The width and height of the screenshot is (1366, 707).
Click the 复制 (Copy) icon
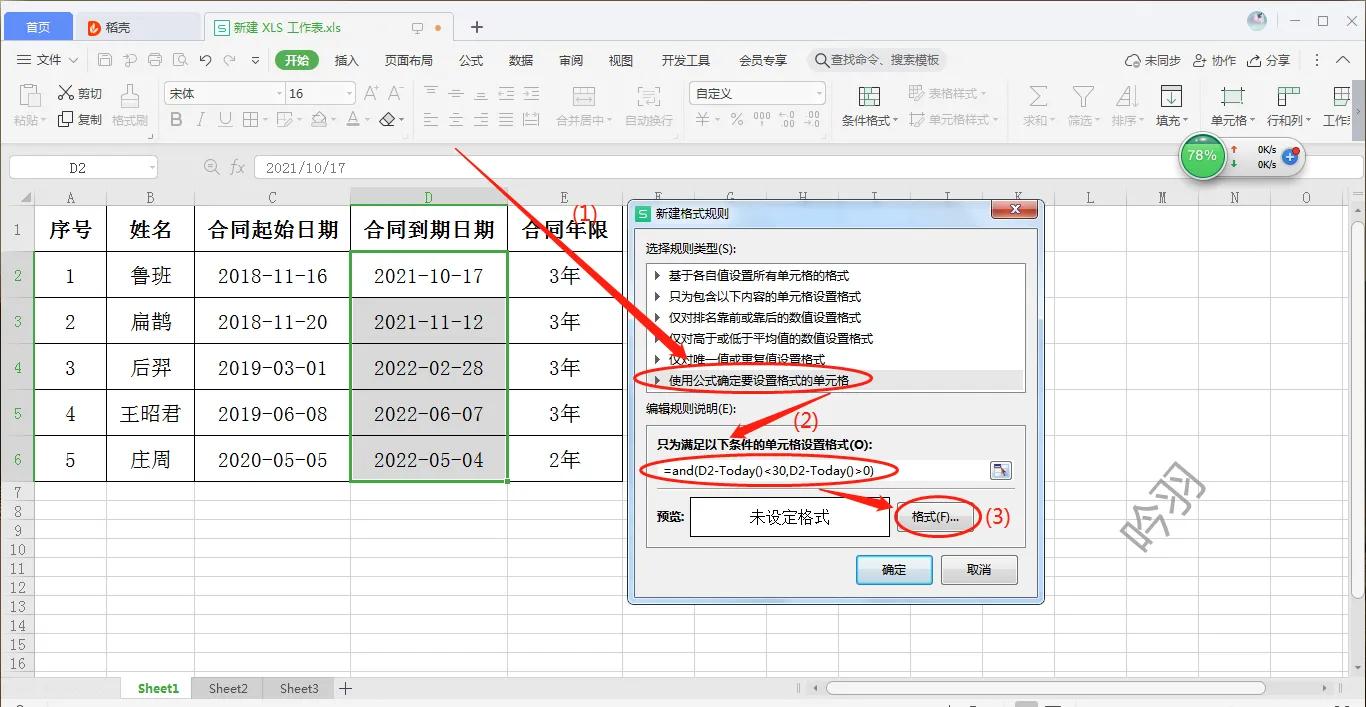tap(66, 119)
